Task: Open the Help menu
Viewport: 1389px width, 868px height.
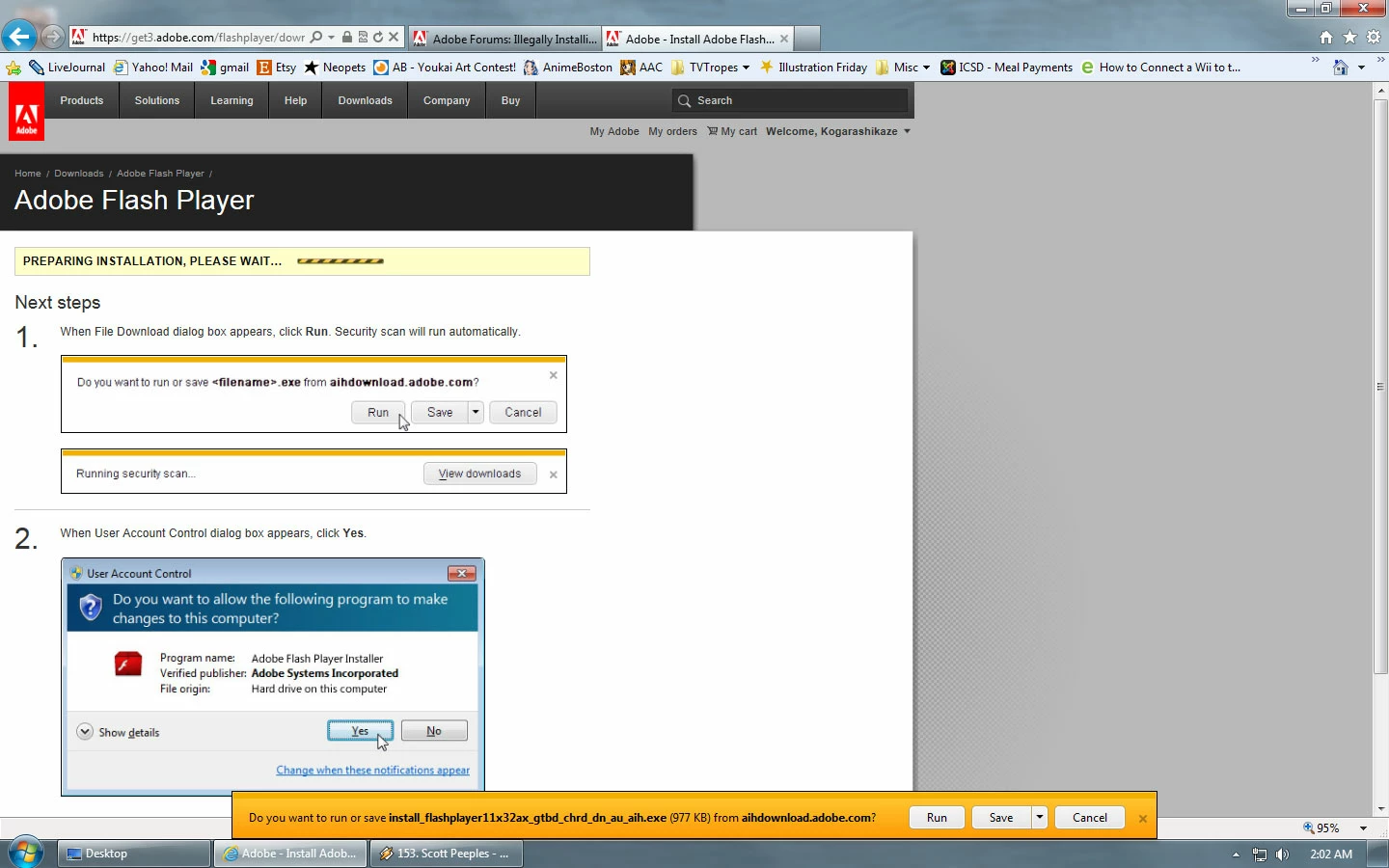Action: [295, 100]
